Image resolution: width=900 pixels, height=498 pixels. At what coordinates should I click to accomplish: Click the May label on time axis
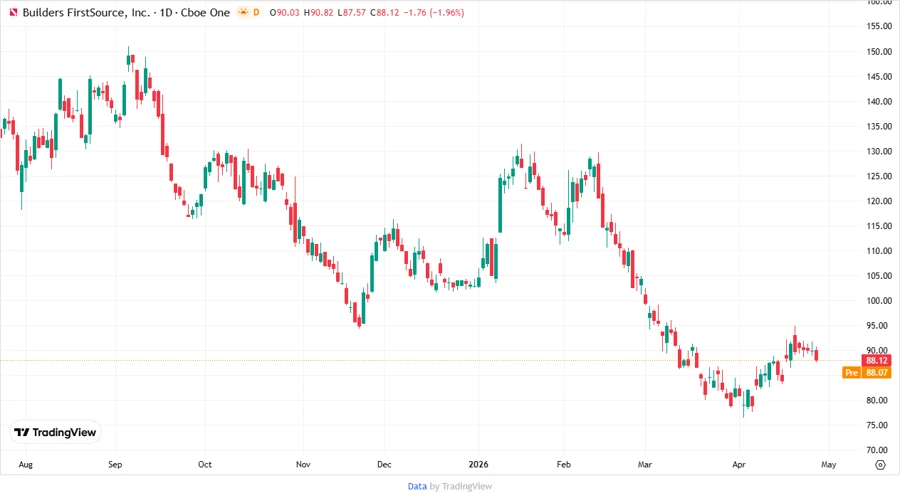pyautogui.click(x=829, y=464)
